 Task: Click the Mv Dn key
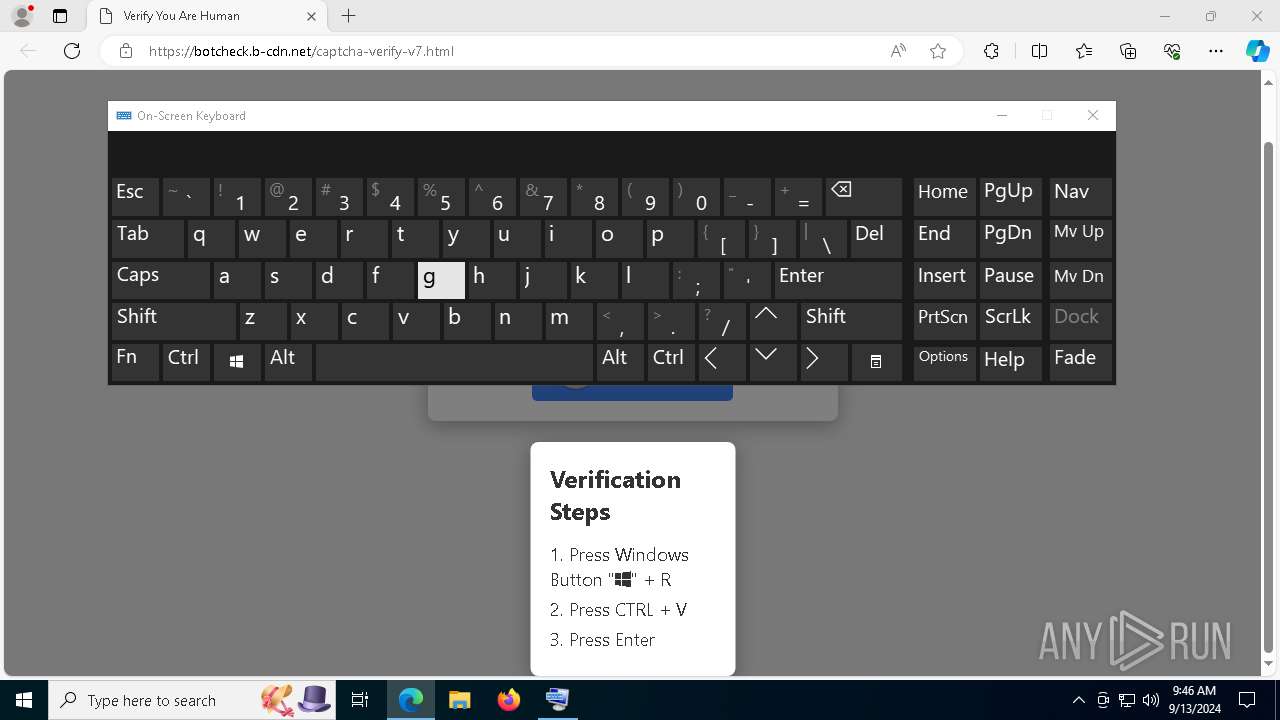[1080, 279]
